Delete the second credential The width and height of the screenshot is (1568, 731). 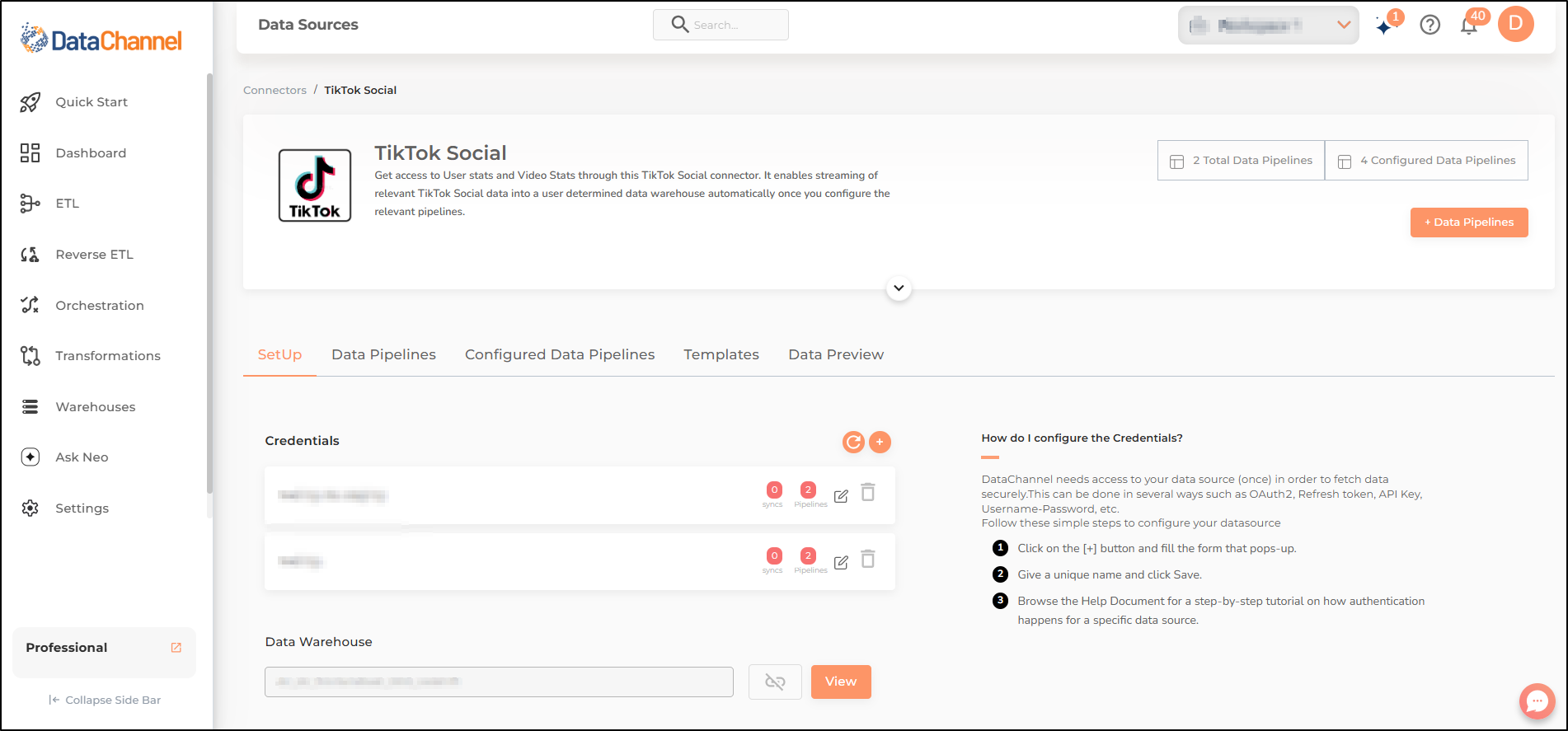868,560
